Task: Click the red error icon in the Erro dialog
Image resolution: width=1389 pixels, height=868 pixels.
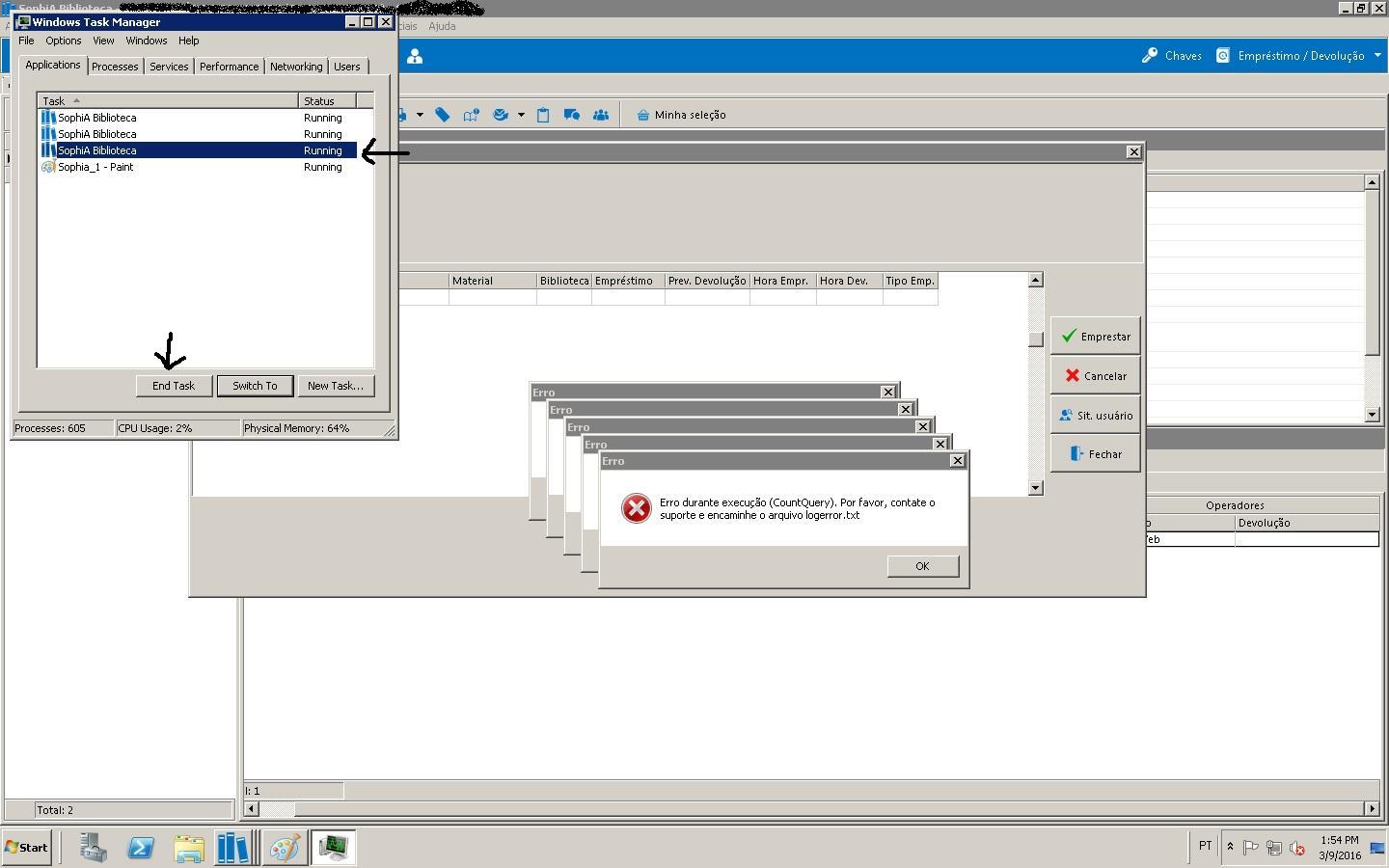Action: (637, 508)
